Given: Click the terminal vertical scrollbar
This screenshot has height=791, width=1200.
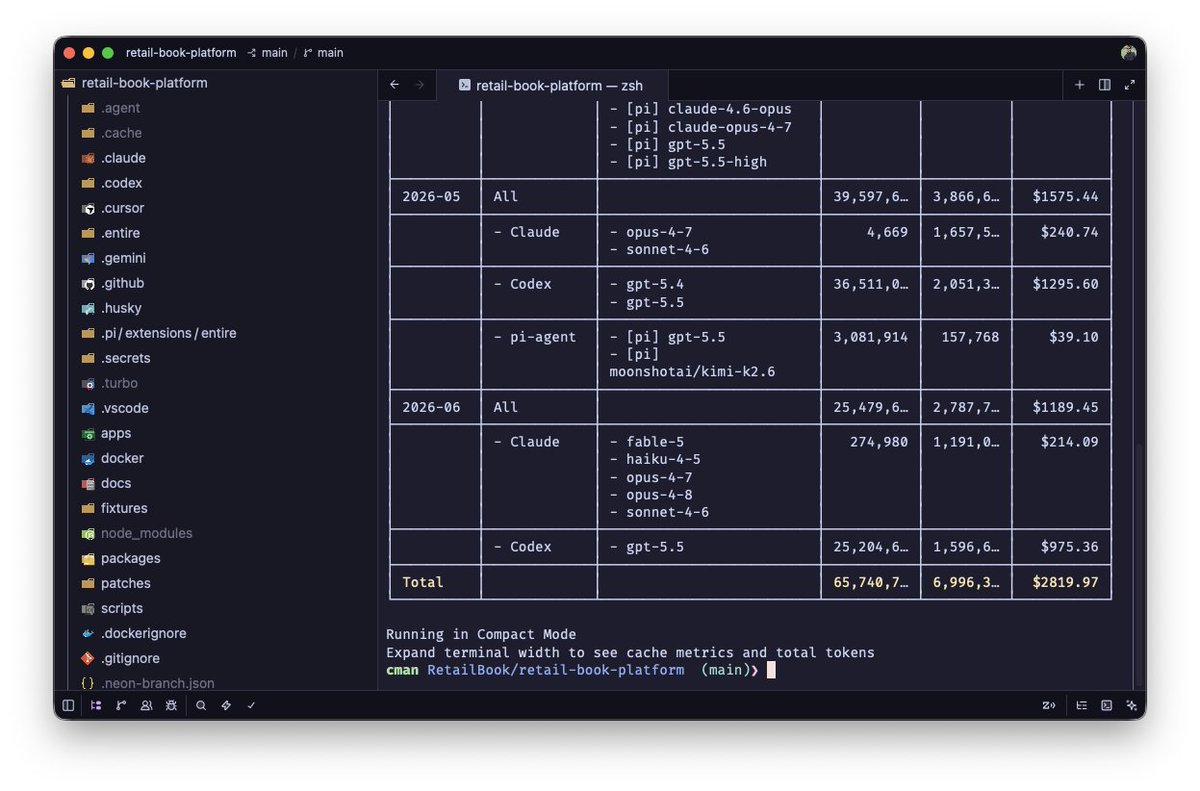Looking at the screenshot, I should pos(1141,565).
